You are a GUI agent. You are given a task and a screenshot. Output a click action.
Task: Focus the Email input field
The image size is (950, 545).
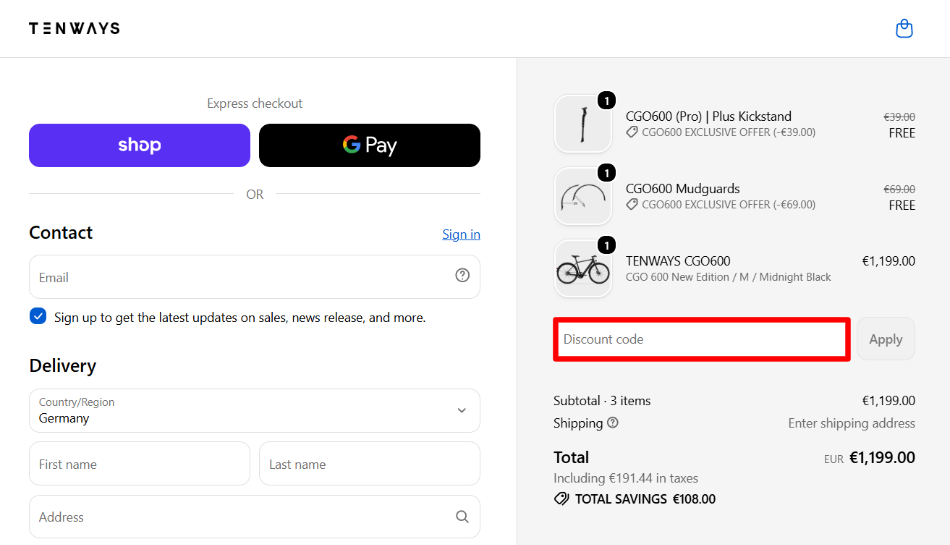click(x=254, y=277)
